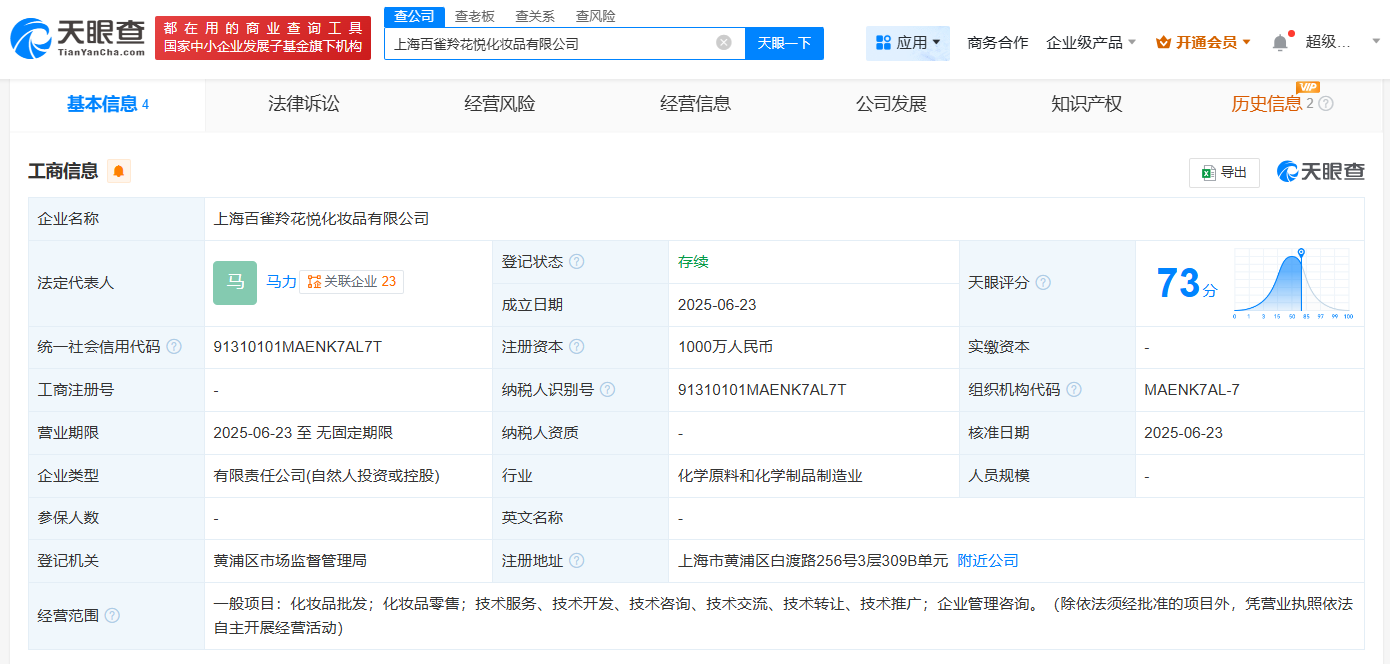The width and height of the screenshot is (1390, 664).
Task: Click the company name search field
Action: [550, 43]
